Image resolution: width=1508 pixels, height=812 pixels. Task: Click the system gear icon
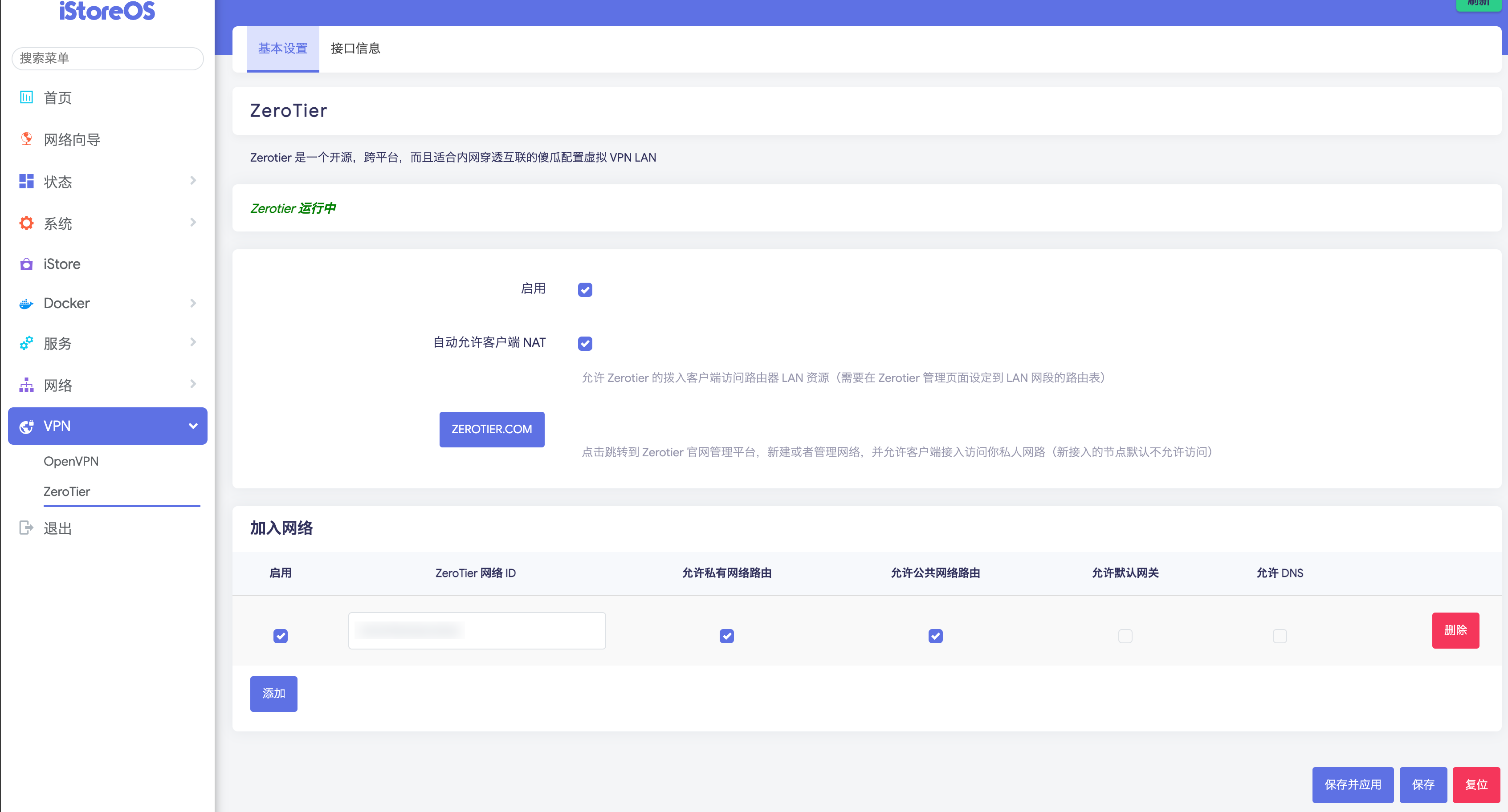(x=26, y=223)
